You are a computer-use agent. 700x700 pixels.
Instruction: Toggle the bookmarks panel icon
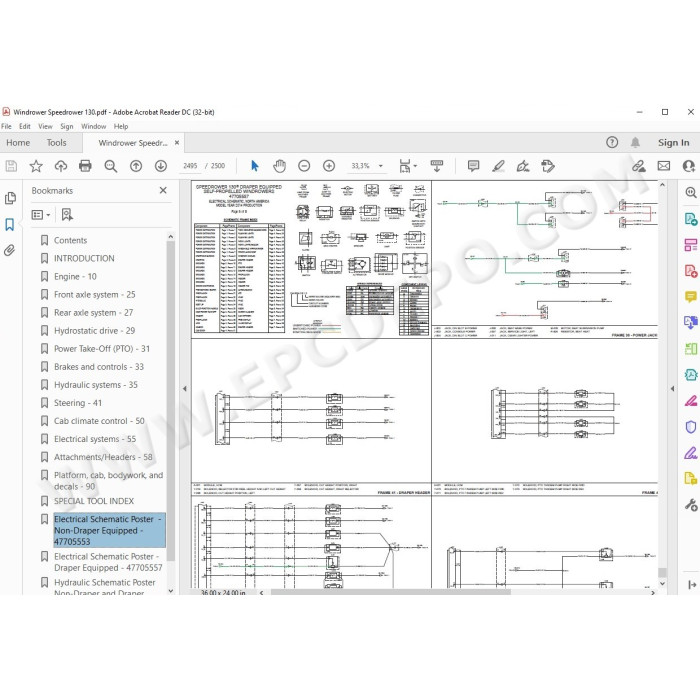point(10,224)
